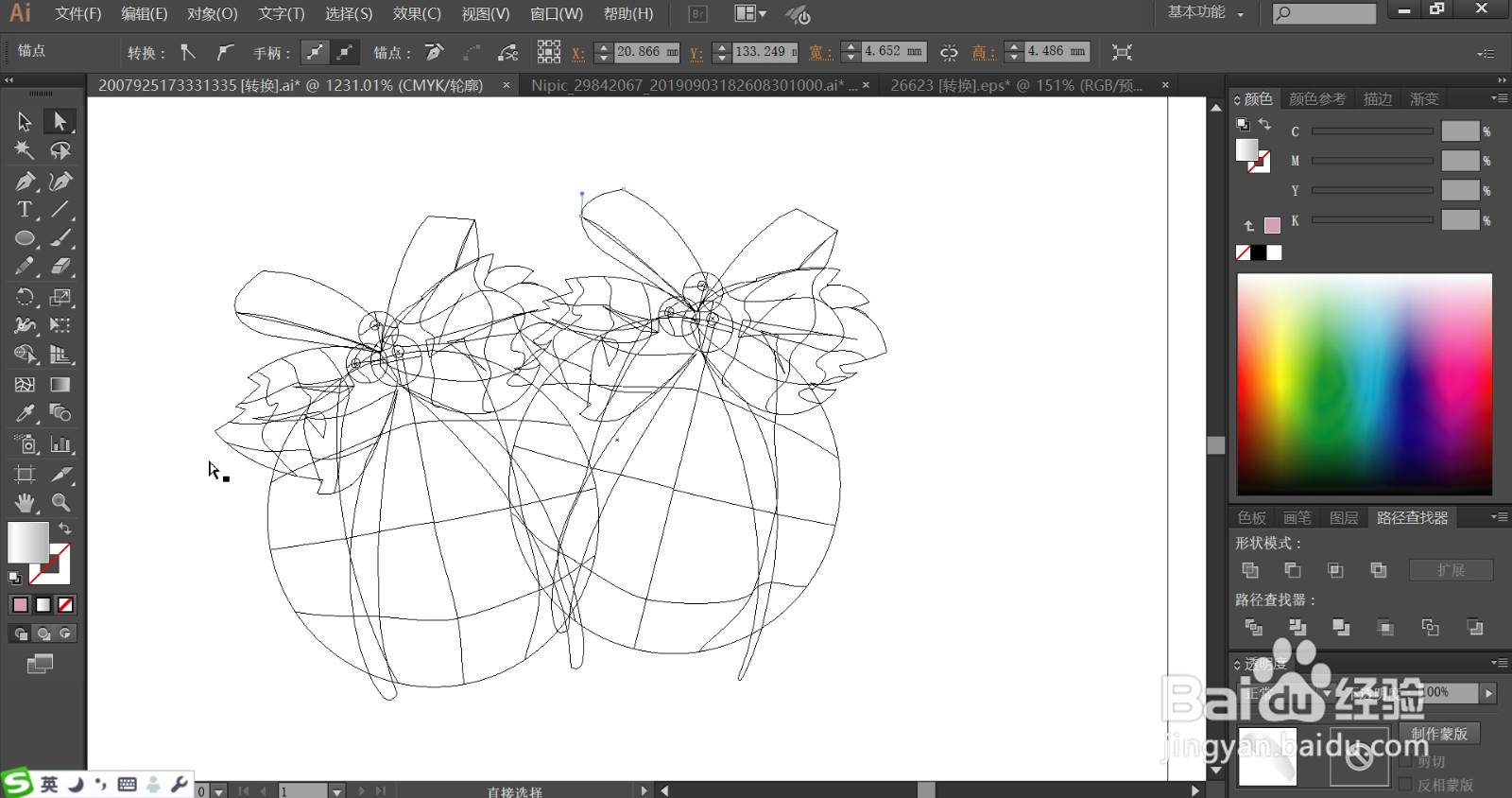The height and width of the screenshot is (798, 1512).
Task: Enable the Clip checkbox in Transparency panel
Action: click(x=1405, y=761)
